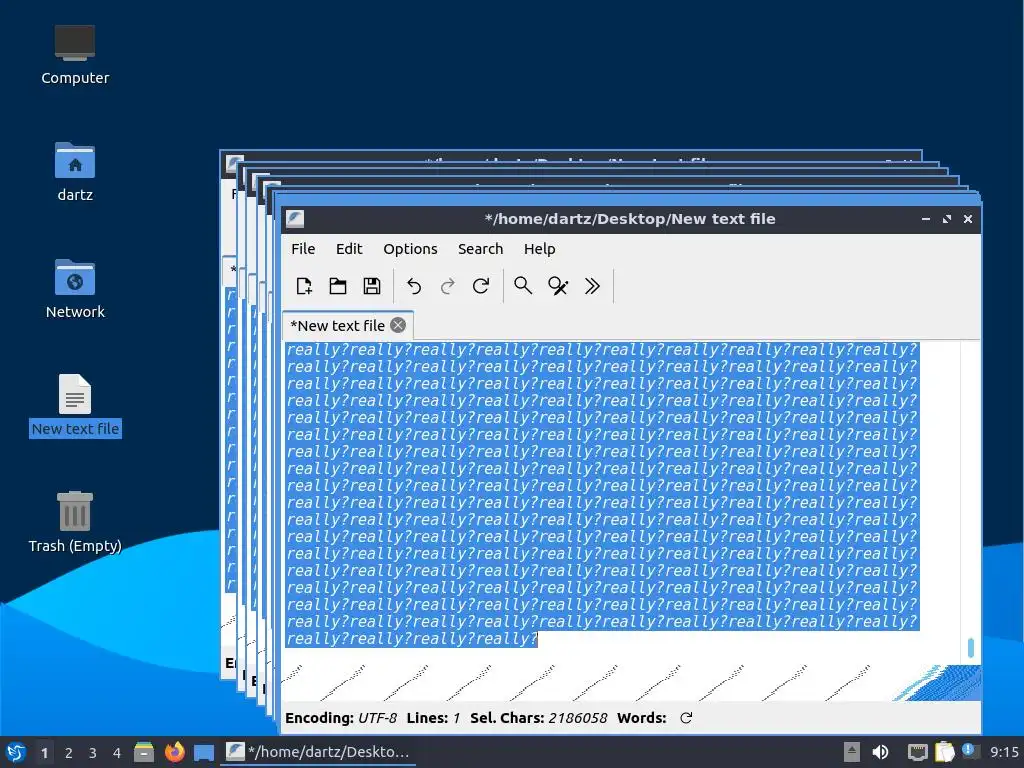
Task: Switch to workspace 4
Action: point(117,753)
